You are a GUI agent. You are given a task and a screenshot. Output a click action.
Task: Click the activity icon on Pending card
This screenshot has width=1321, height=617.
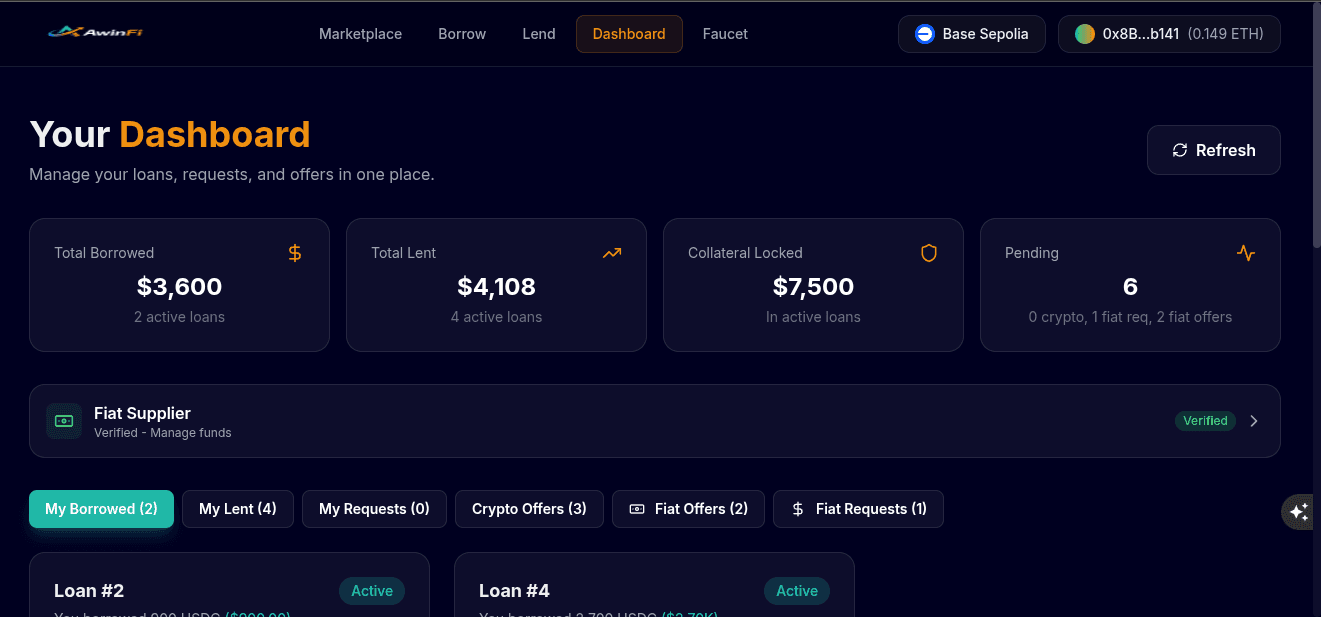(x=1246, y=253)
